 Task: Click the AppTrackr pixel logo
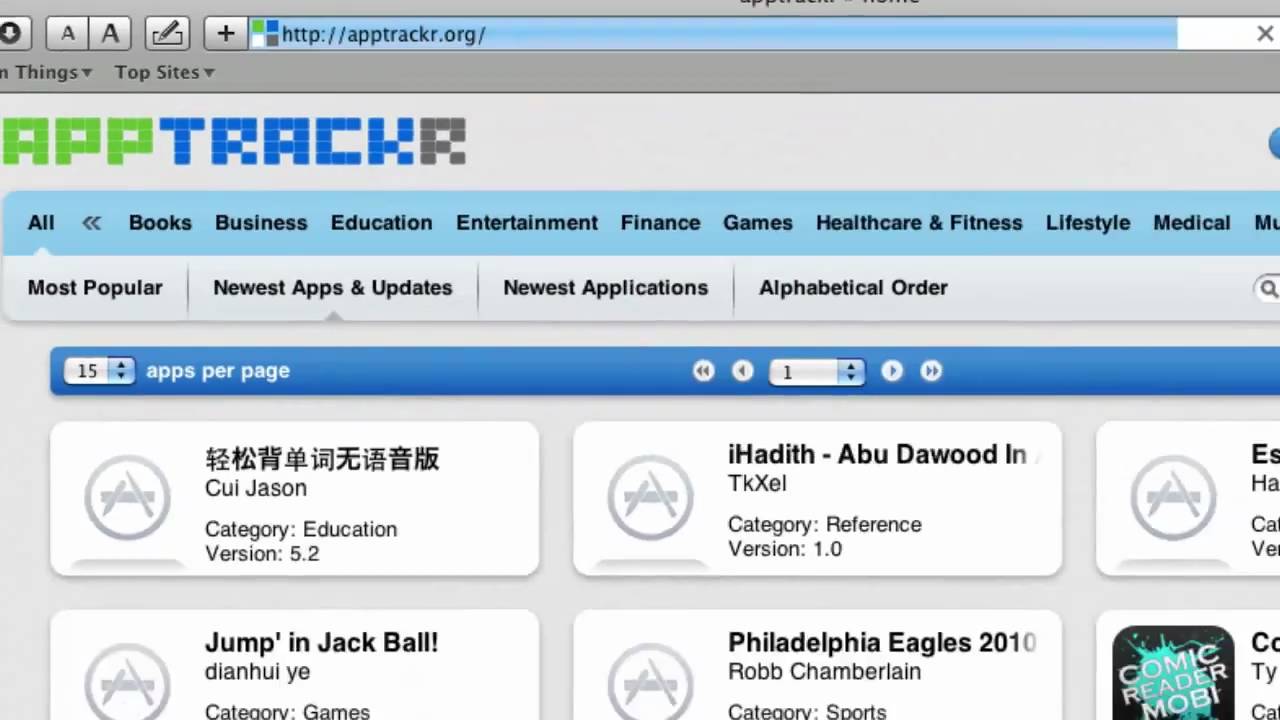coord(233,141)
